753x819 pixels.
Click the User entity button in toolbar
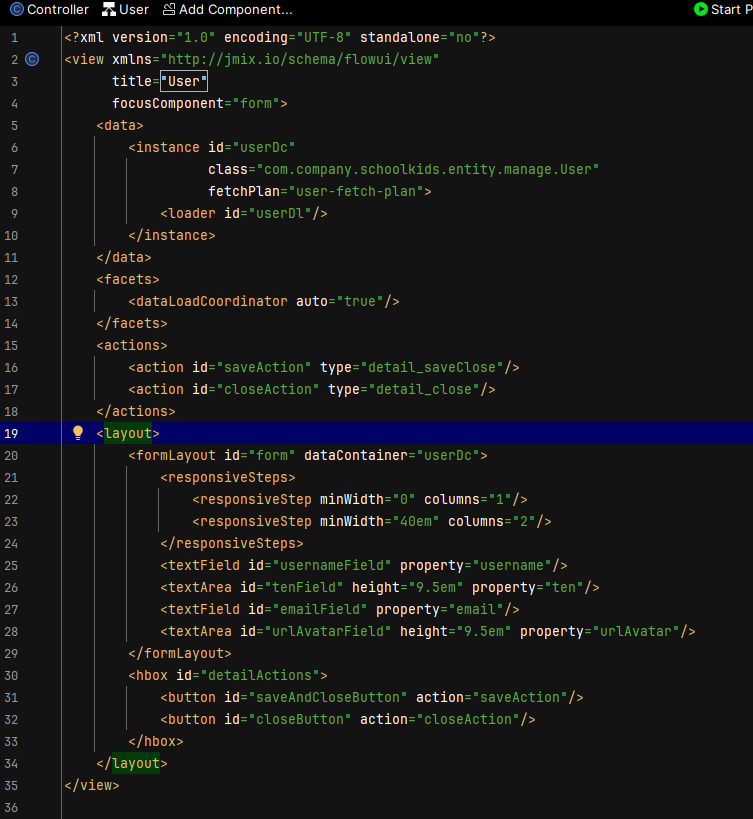click(125, 9)
